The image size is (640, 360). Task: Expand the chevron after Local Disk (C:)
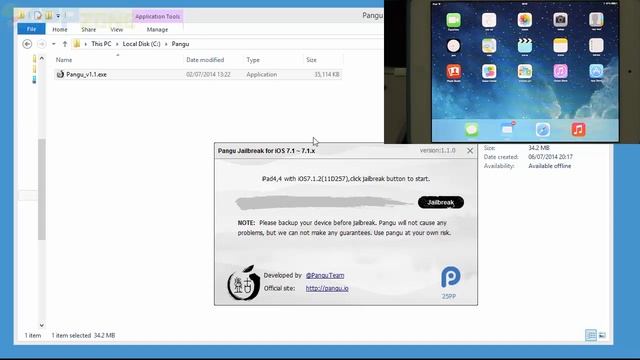[166, 44]
